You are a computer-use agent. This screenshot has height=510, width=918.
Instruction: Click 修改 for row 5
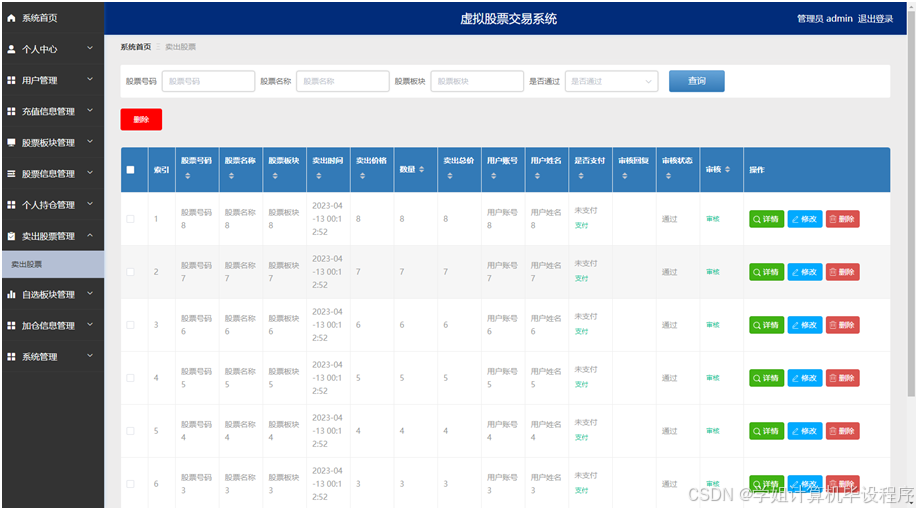coord(804,431)
